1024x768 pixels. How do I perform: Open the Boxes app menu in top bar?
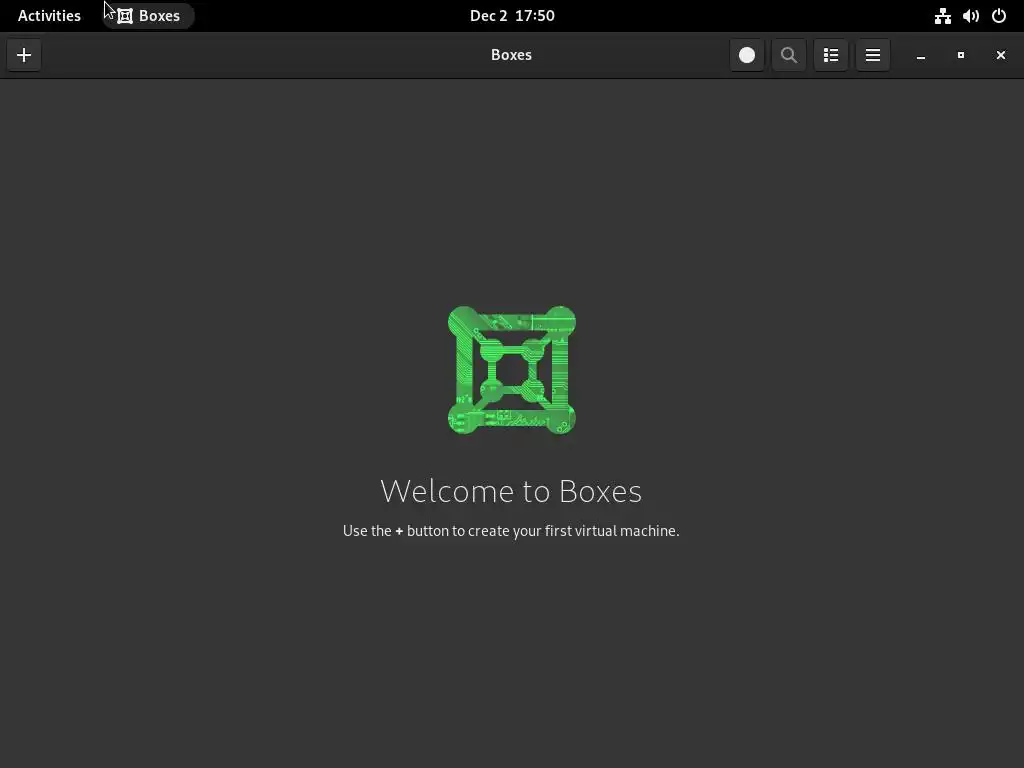149,16
